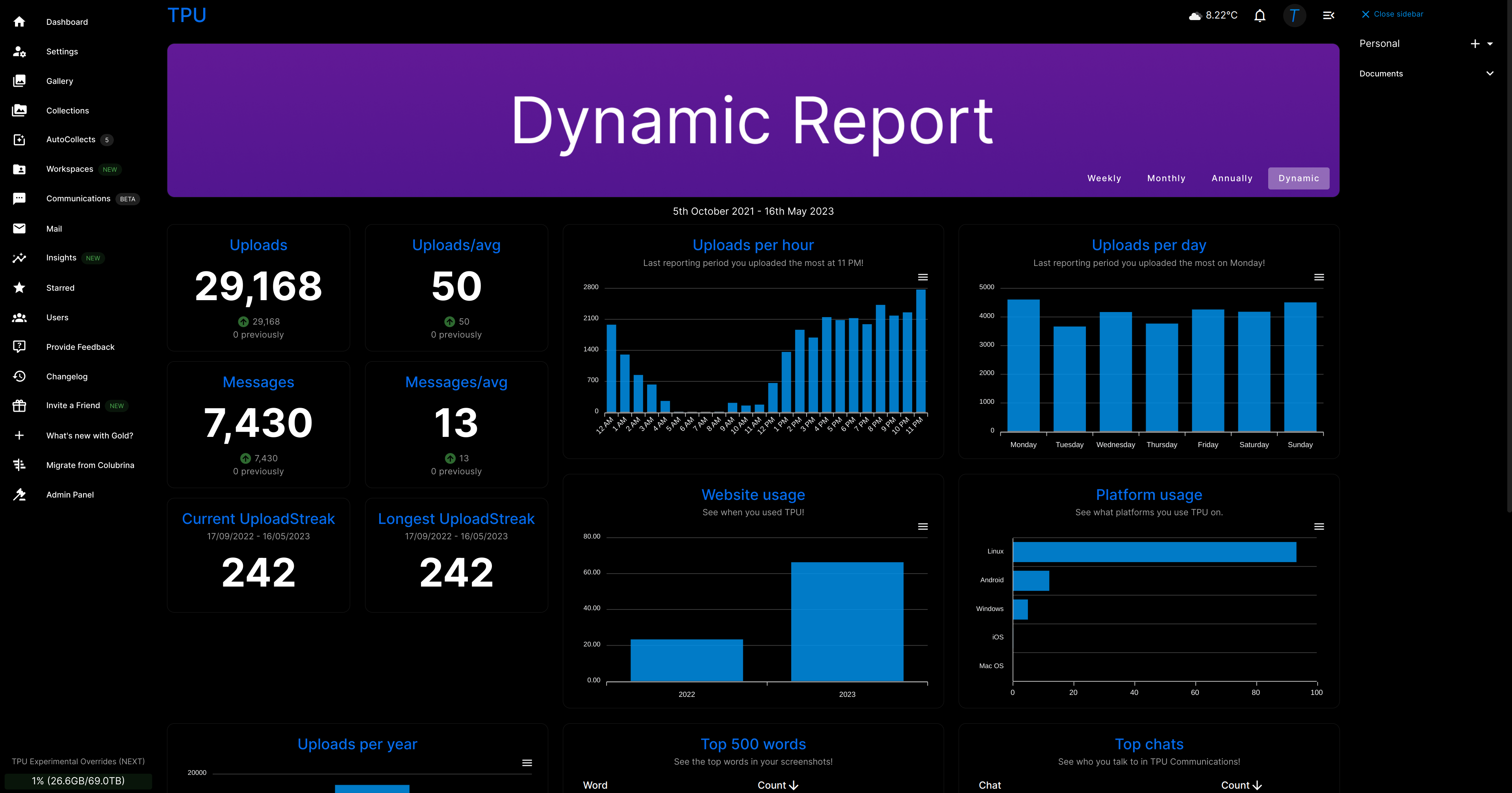Open the Personal workspace dropdown arrow

pyautogui.click(x=1490, y=44)
